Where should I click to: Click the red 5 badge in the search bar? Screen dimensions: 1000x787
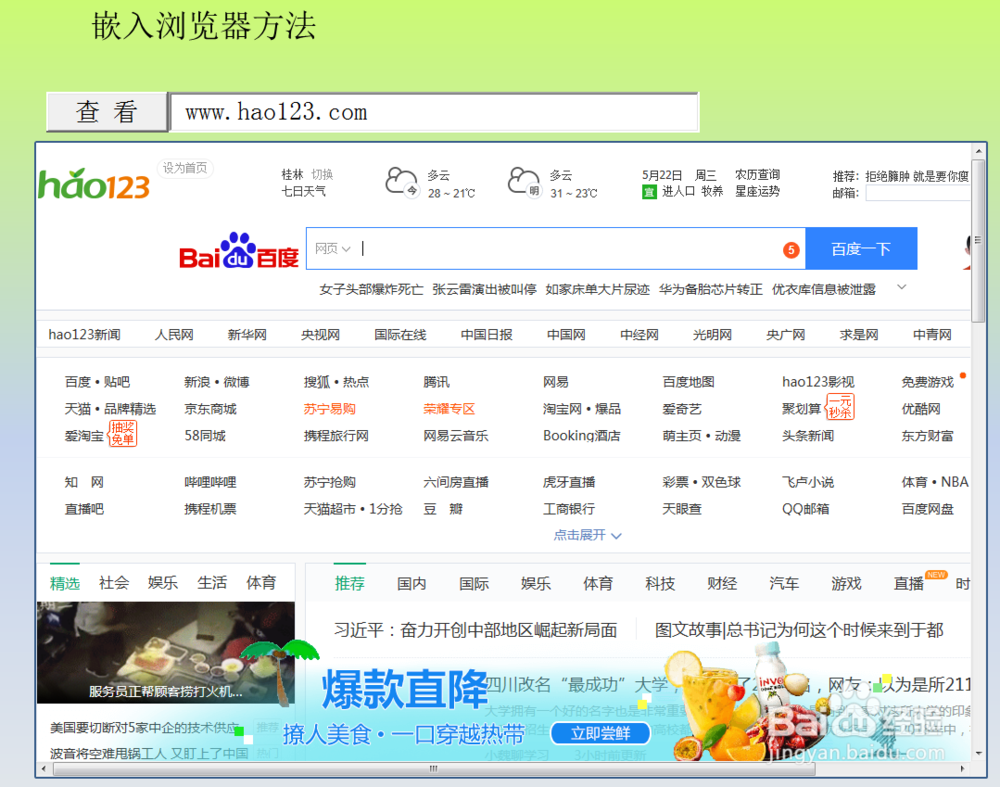(789, 250)
